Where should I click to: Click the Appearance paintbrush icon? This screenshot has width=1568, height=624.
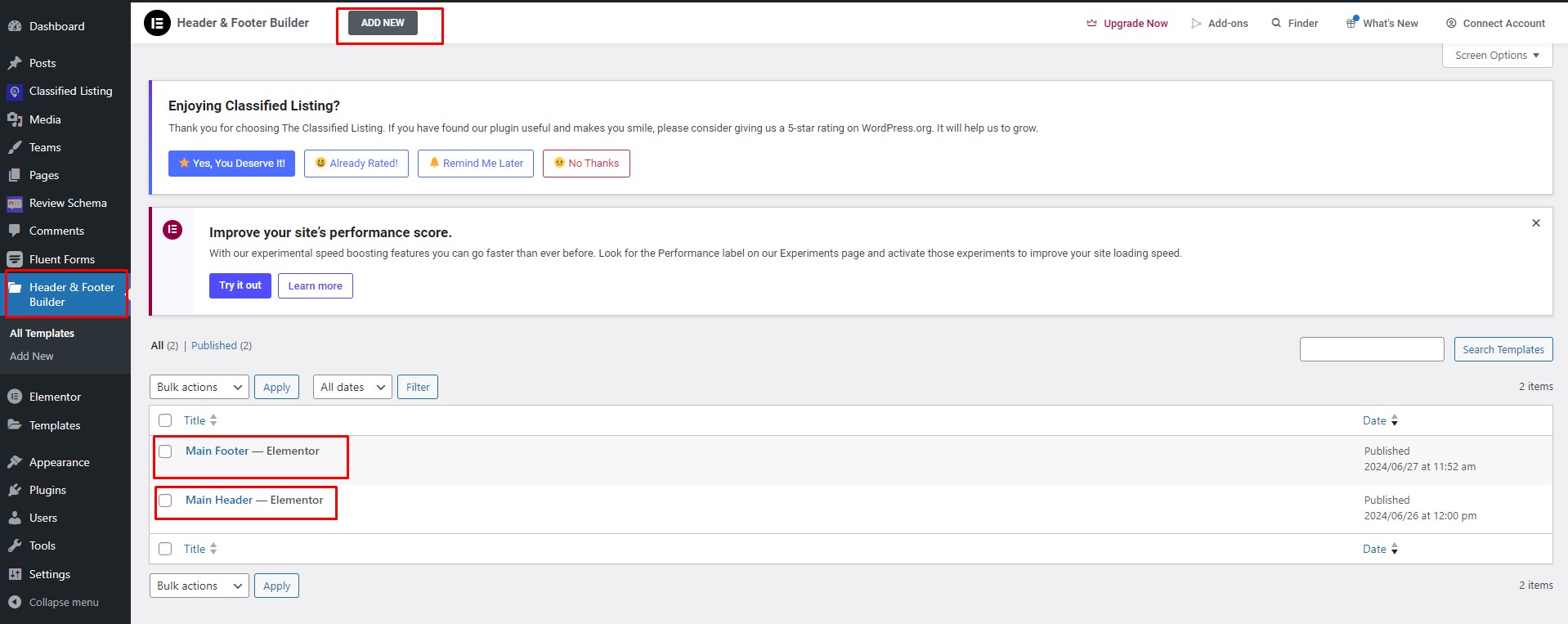(x=15, y=462)
